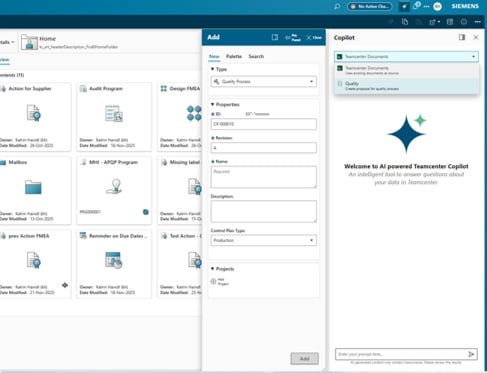Choose Teamcenter Documents option in dropdown list
The width and height of the screenshot is (487, 373).
[x=406, y=70]
